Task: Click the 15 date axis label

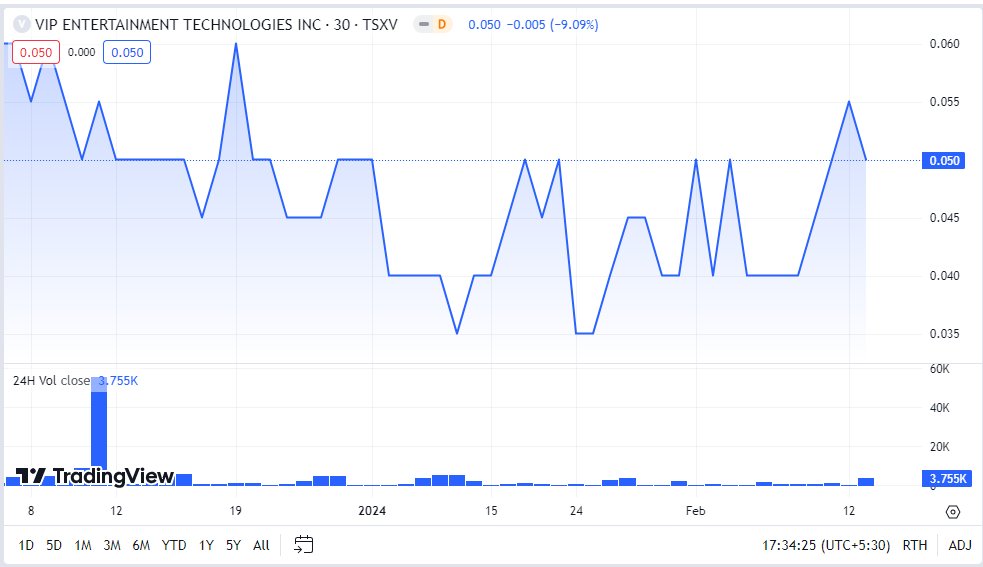Action: pyautogui.click(x=491, y=511)
